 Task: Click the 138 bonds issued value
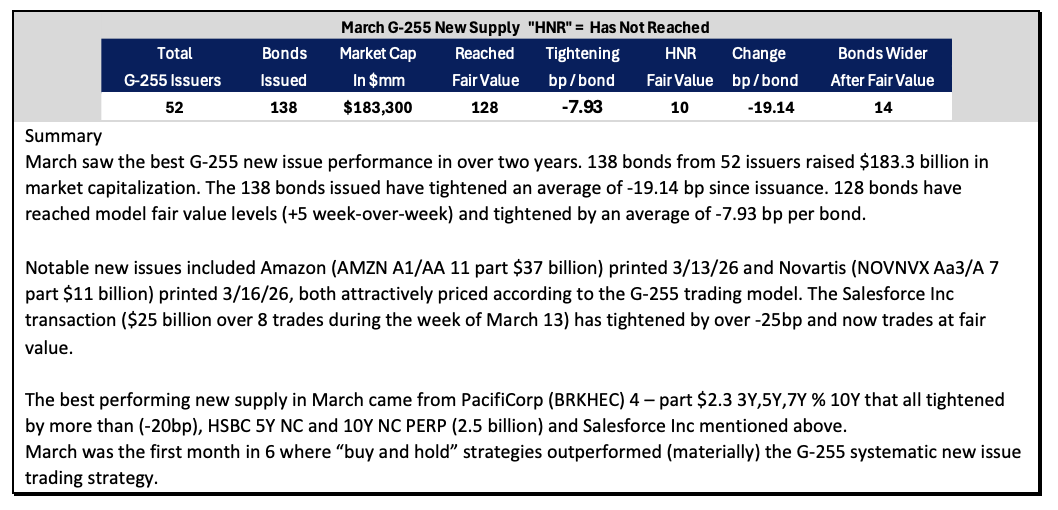click(283, 107)
